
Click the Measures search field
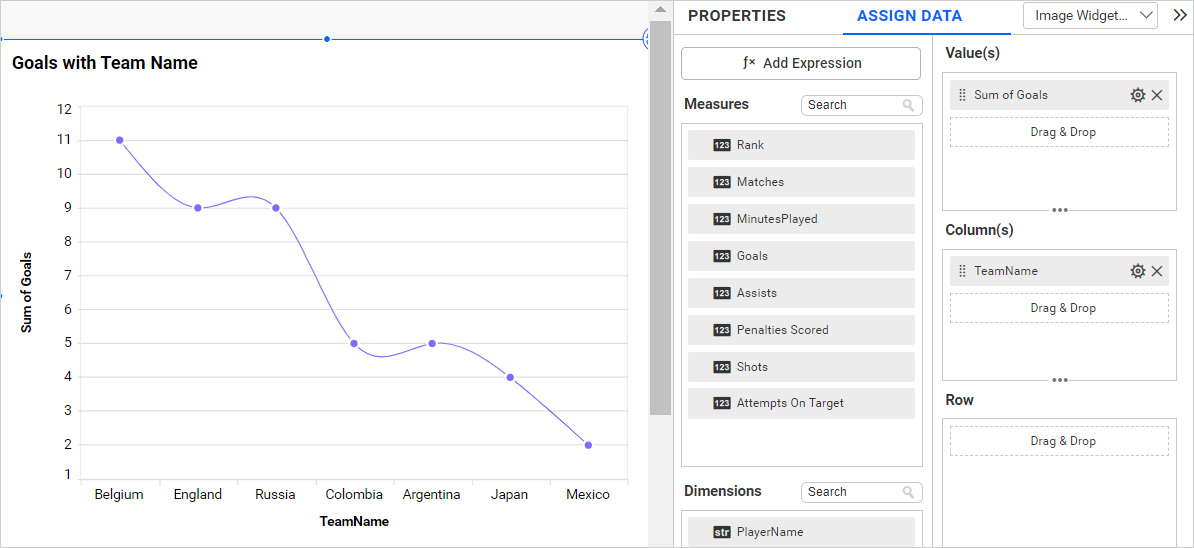852,105
